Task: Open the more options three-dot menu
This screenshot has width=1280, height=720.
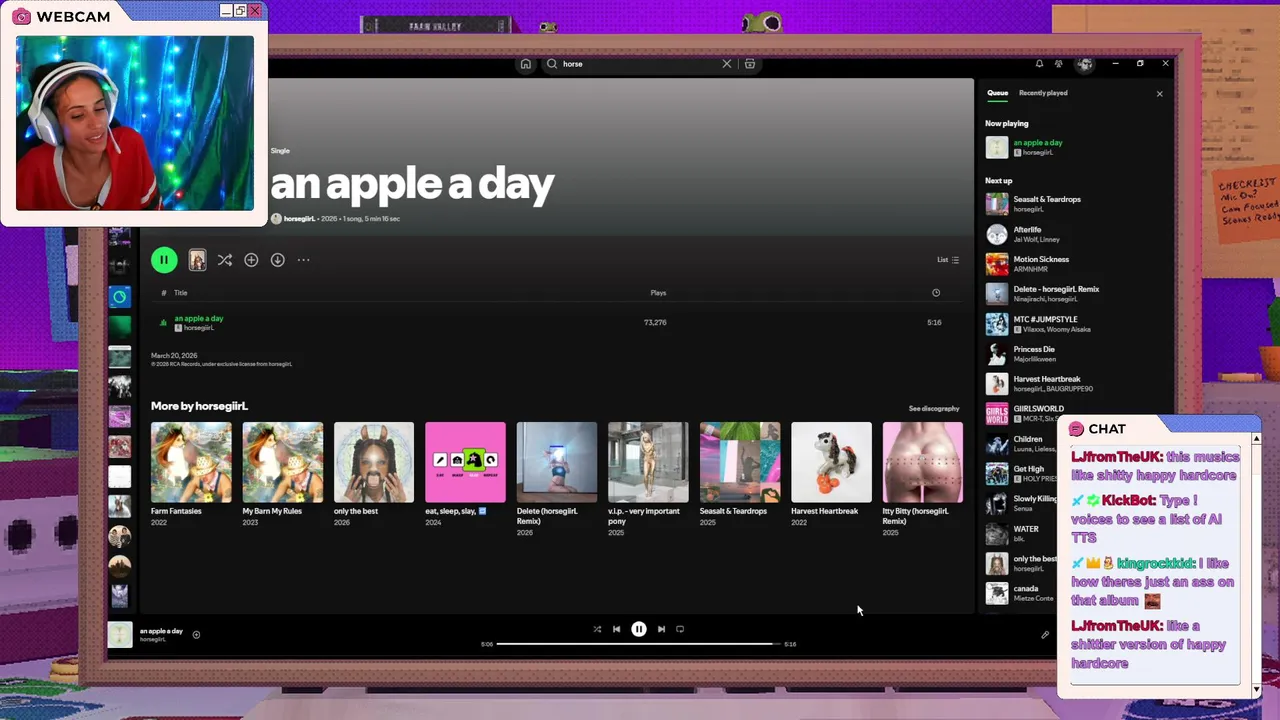Action: coord(303,260)
